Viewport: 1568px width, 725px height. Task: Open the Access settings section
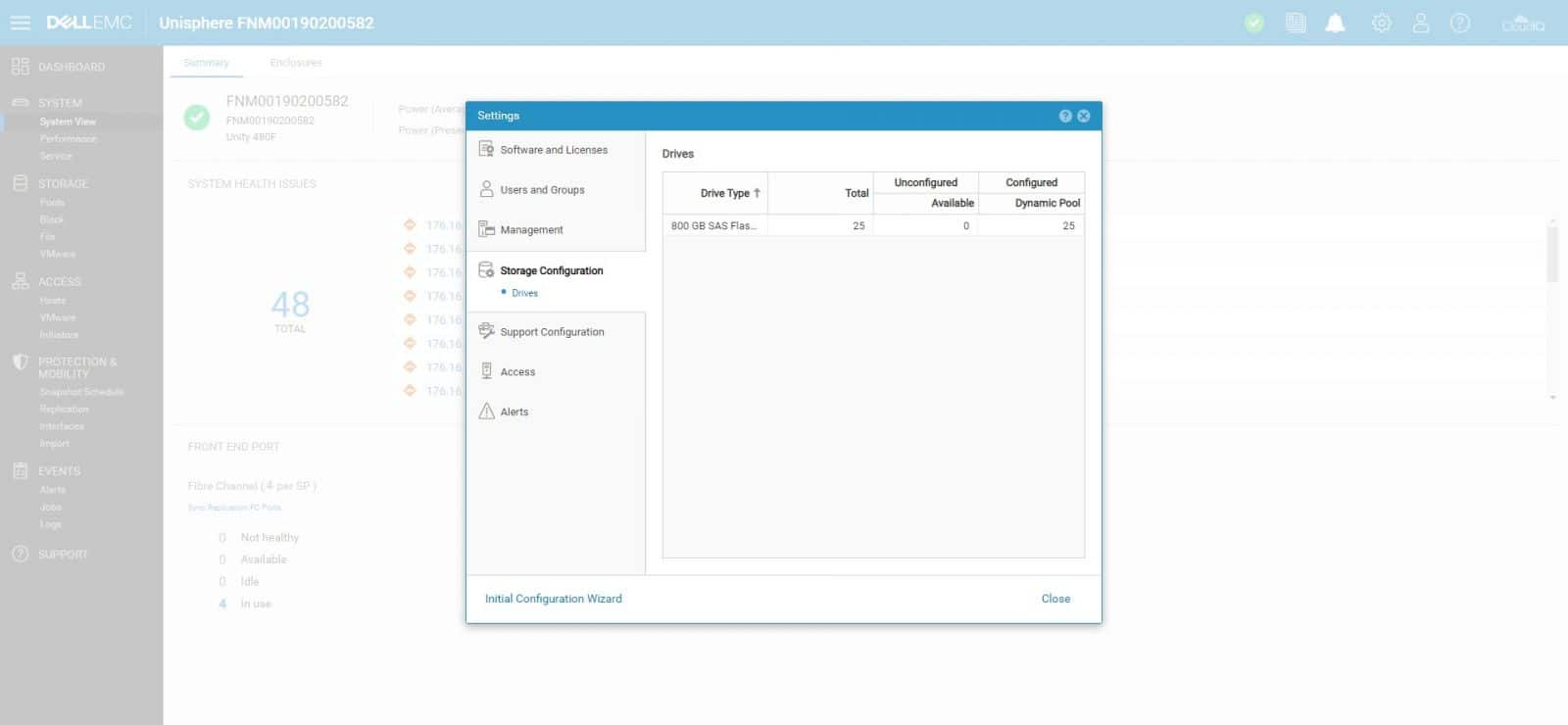517,372
